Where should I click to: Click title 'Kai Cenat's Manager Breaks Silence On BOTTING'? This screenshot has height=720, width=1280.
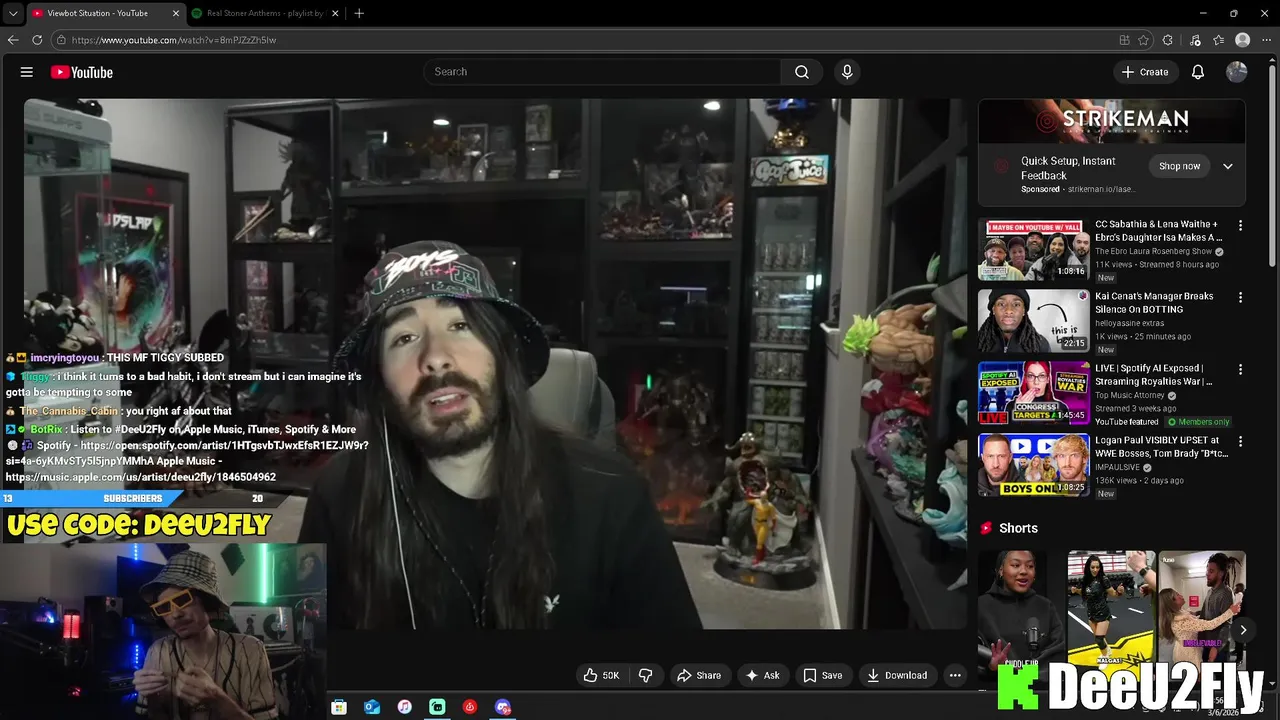coord(1154,303)
